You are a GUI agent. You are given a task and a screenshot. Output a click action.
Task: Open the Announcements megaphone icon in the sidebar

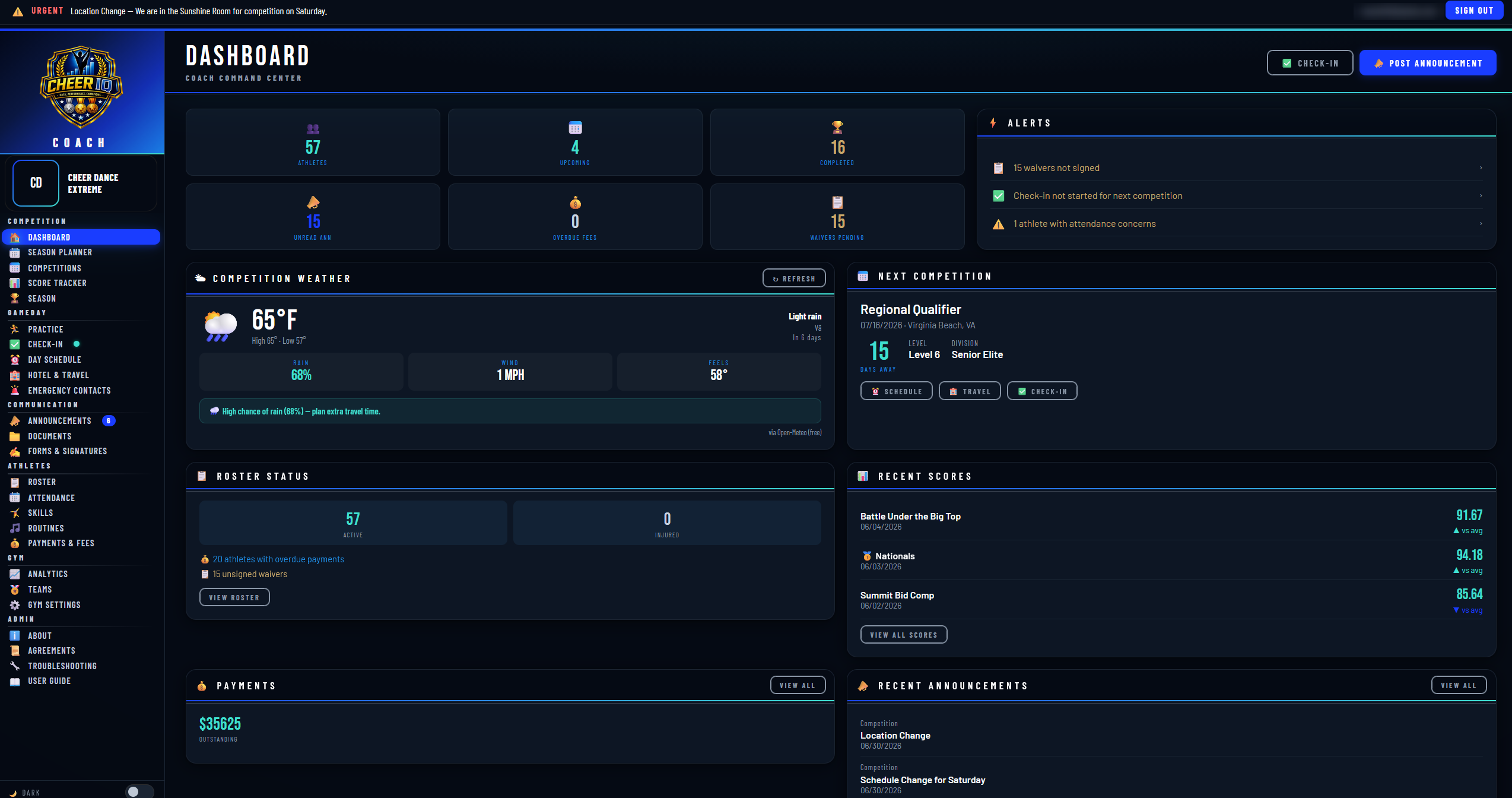(x=15, y=421)
